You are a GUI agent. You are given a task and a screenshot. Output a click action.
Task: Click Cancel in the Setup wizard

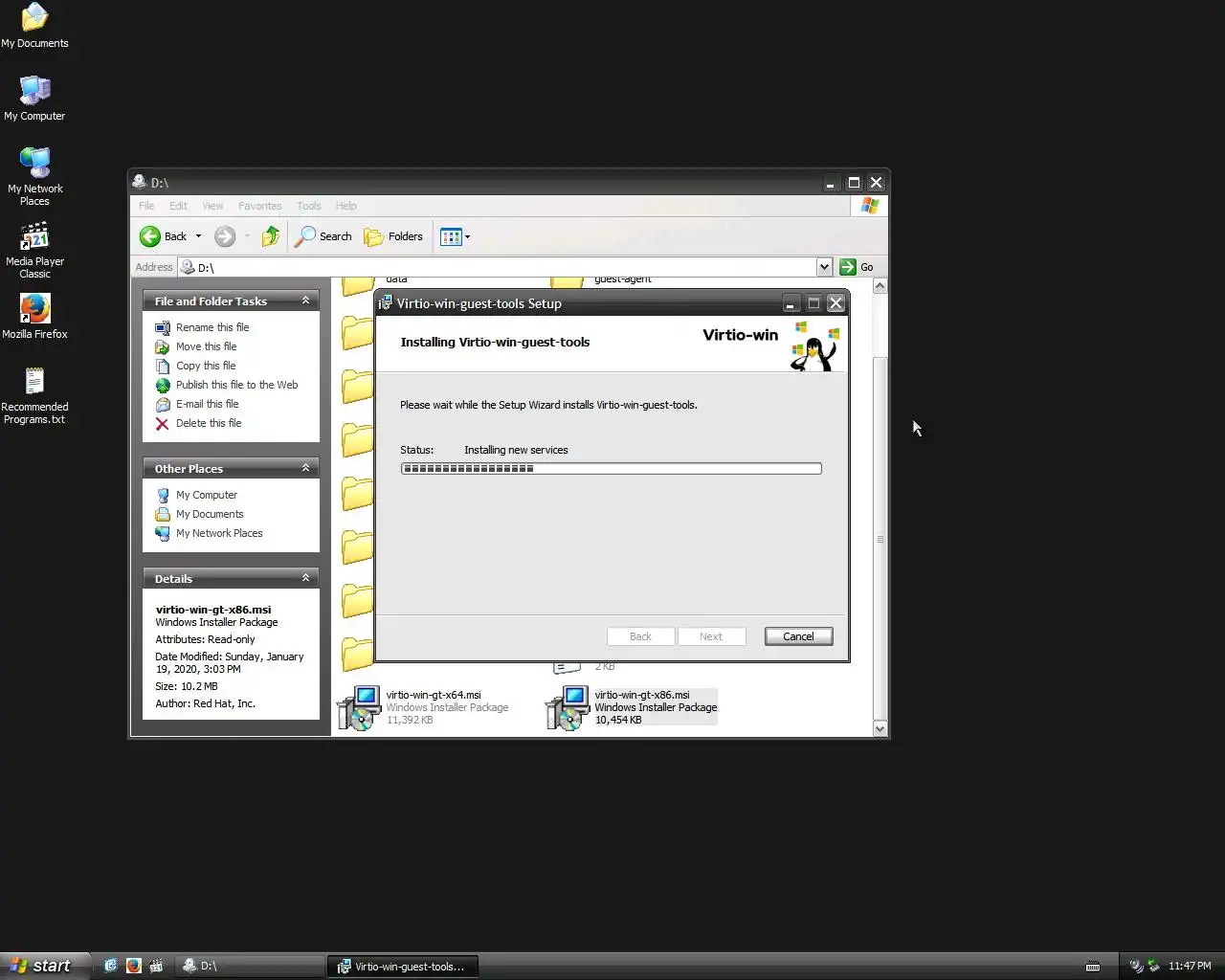point(798,636)
